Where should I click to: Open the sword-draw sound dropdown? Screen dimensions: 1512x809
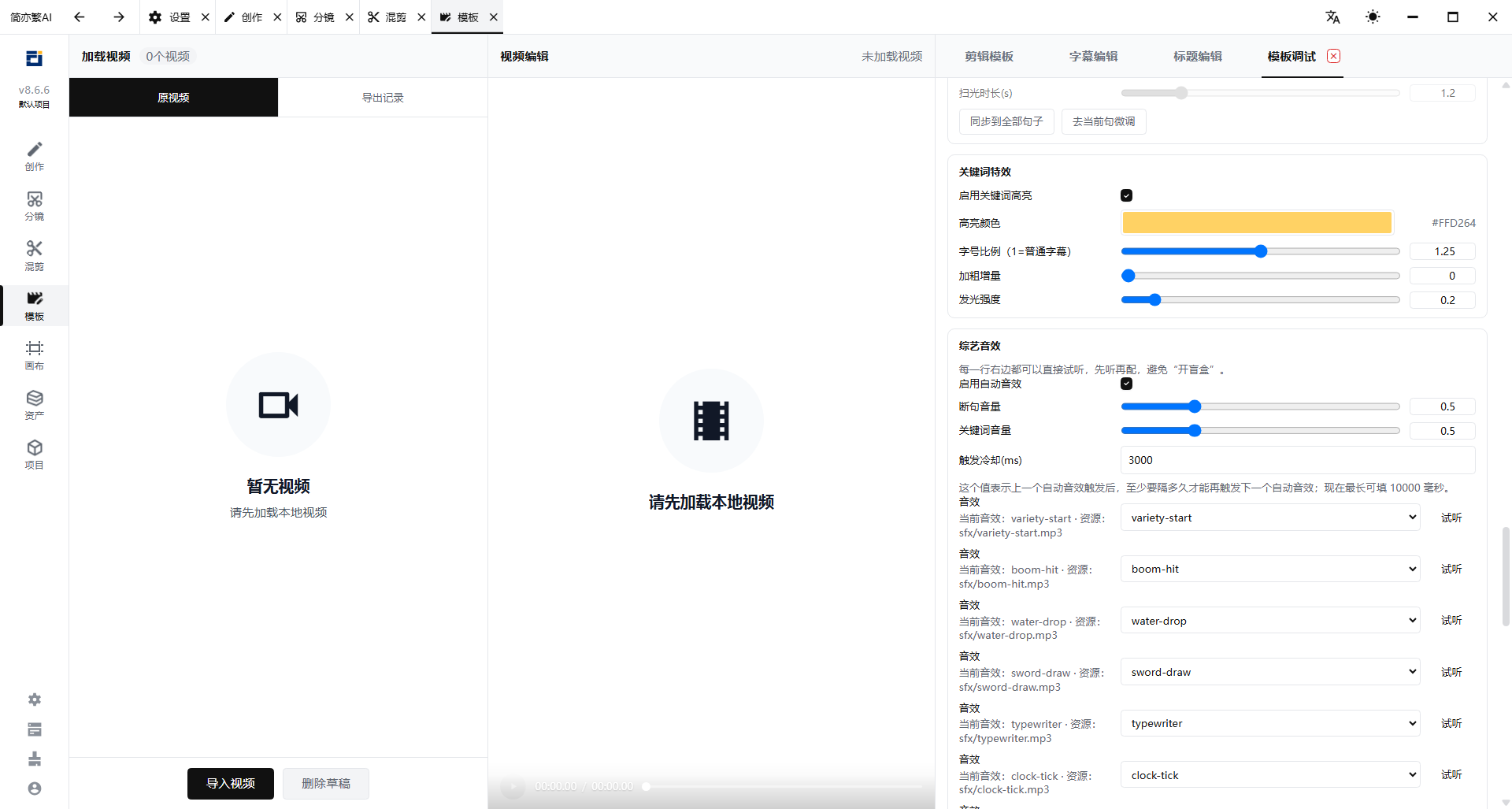pyautogui.click(x=1270, y=672)
